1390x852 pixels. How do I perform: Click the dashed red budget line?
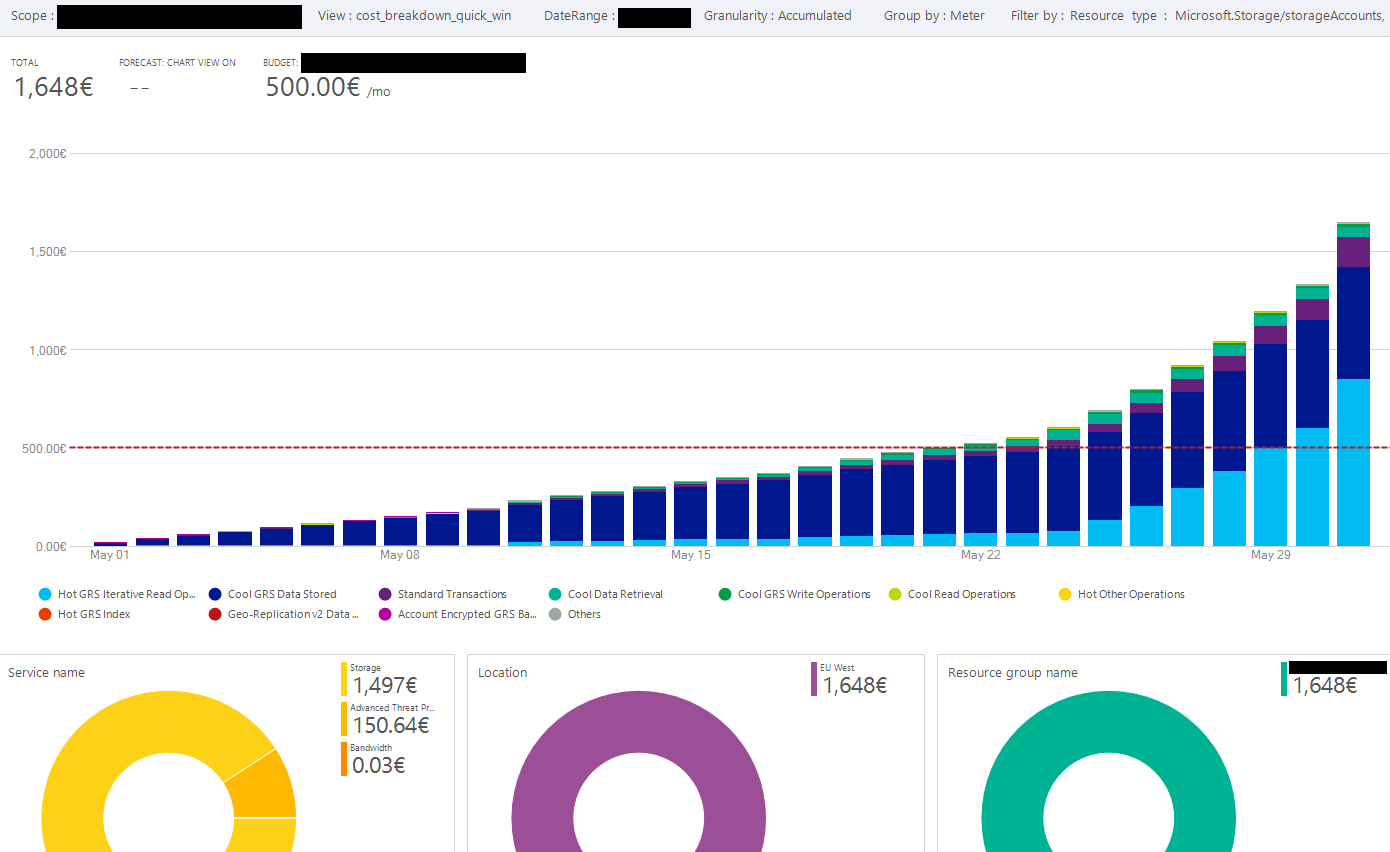click(730, 448)
